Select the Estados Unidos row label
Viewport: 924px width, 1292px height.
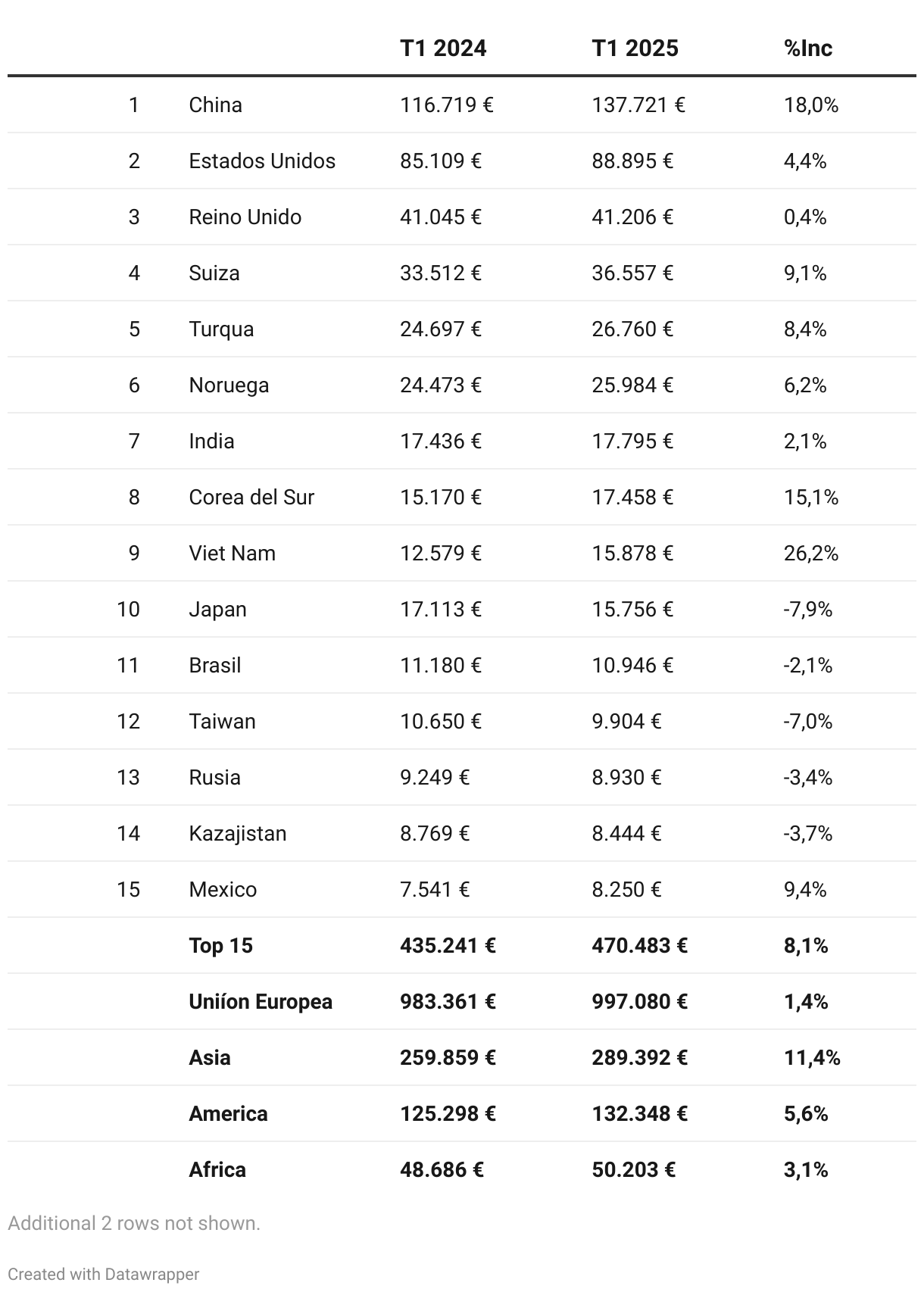point(262,161)
